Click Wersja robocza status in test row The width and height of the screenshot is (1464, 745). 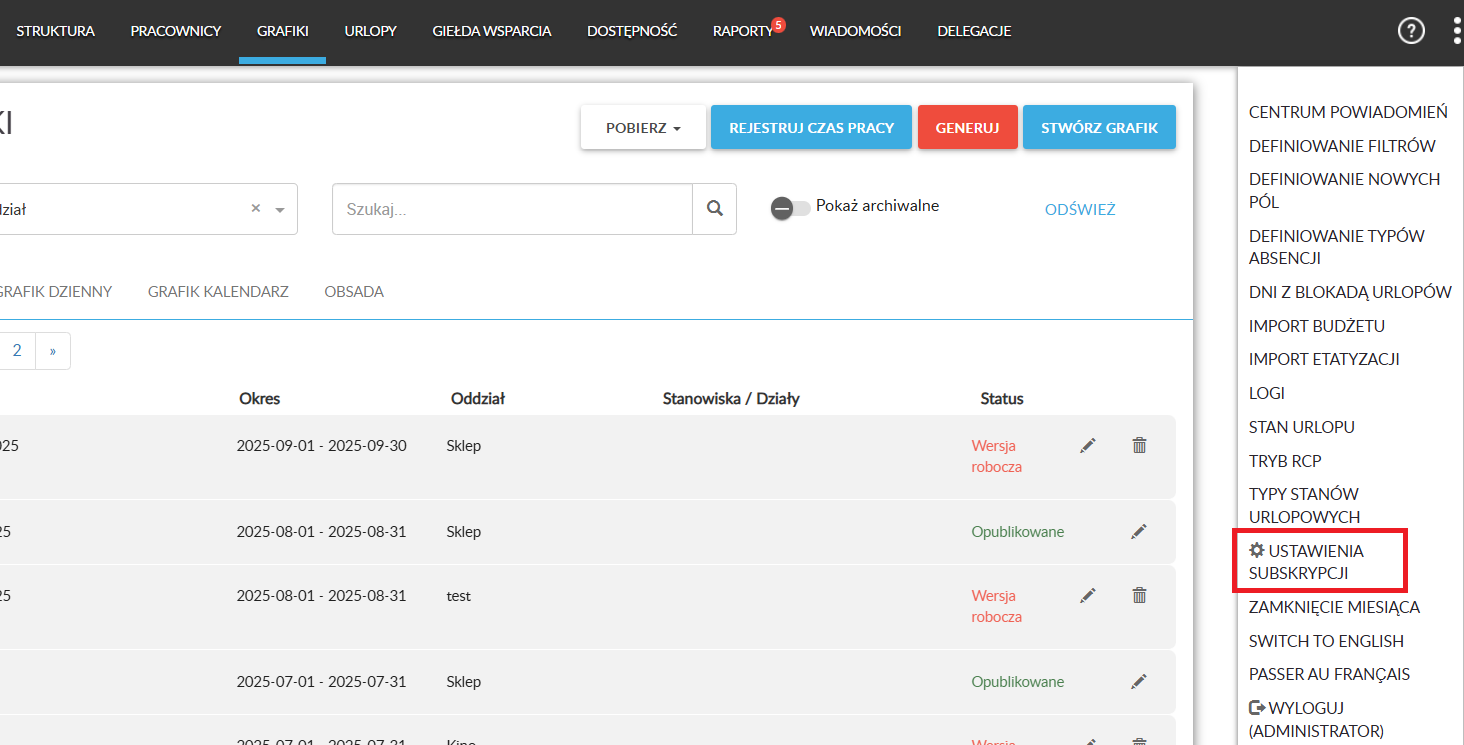click(x=996, y=606)
